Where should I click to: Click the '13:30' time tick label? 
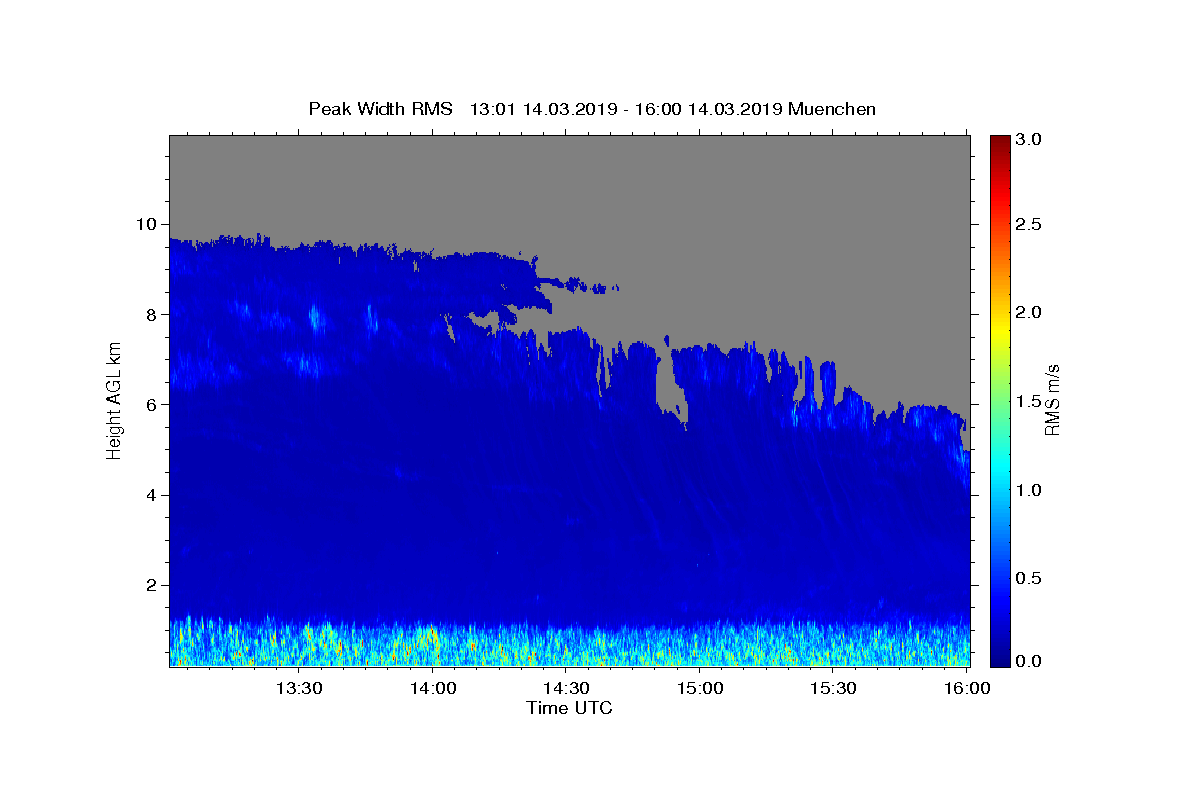[x=298, y=688]
